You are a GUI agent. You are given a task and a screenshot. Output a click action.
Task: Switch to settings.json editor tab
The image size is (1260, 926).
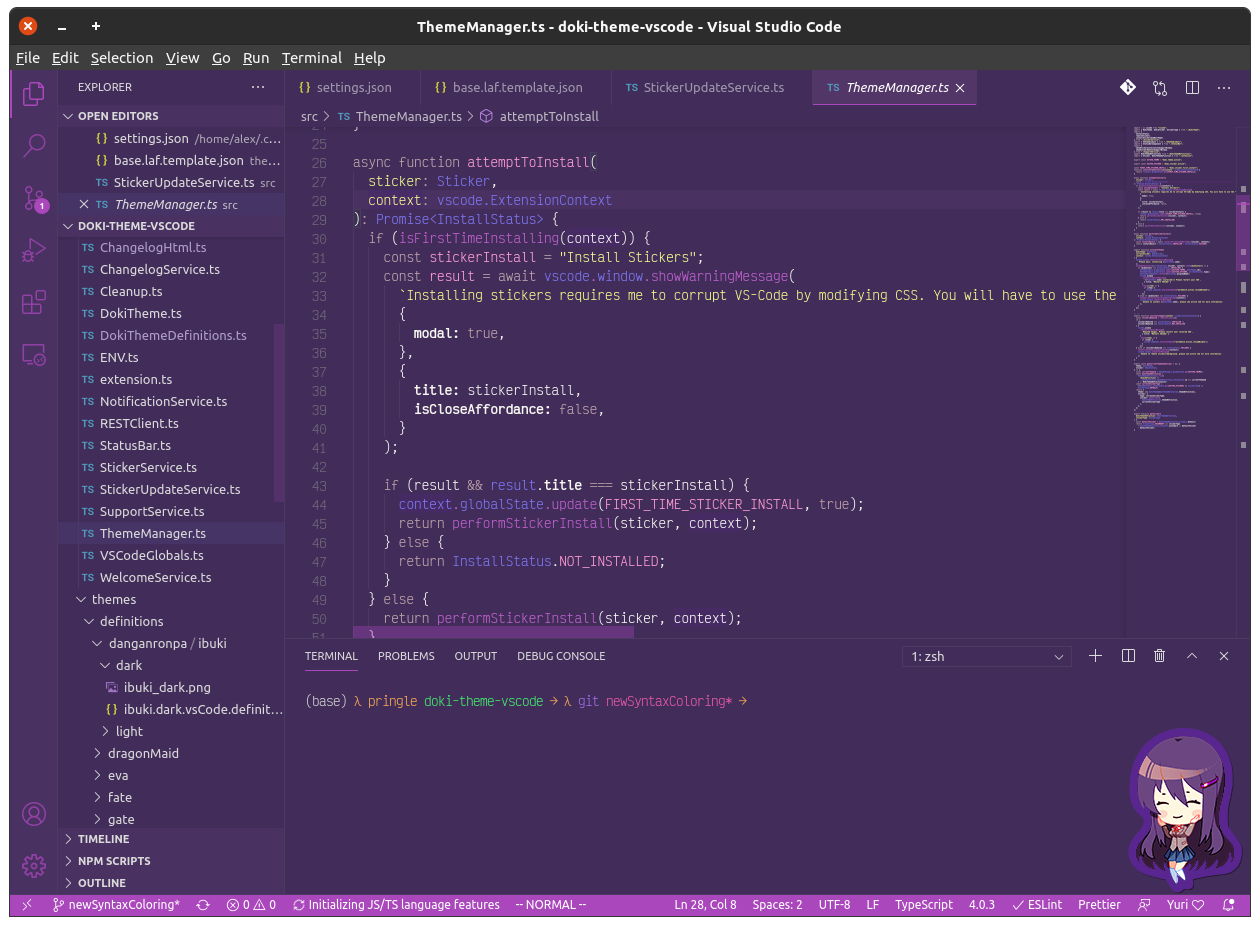tap(353, 88)
